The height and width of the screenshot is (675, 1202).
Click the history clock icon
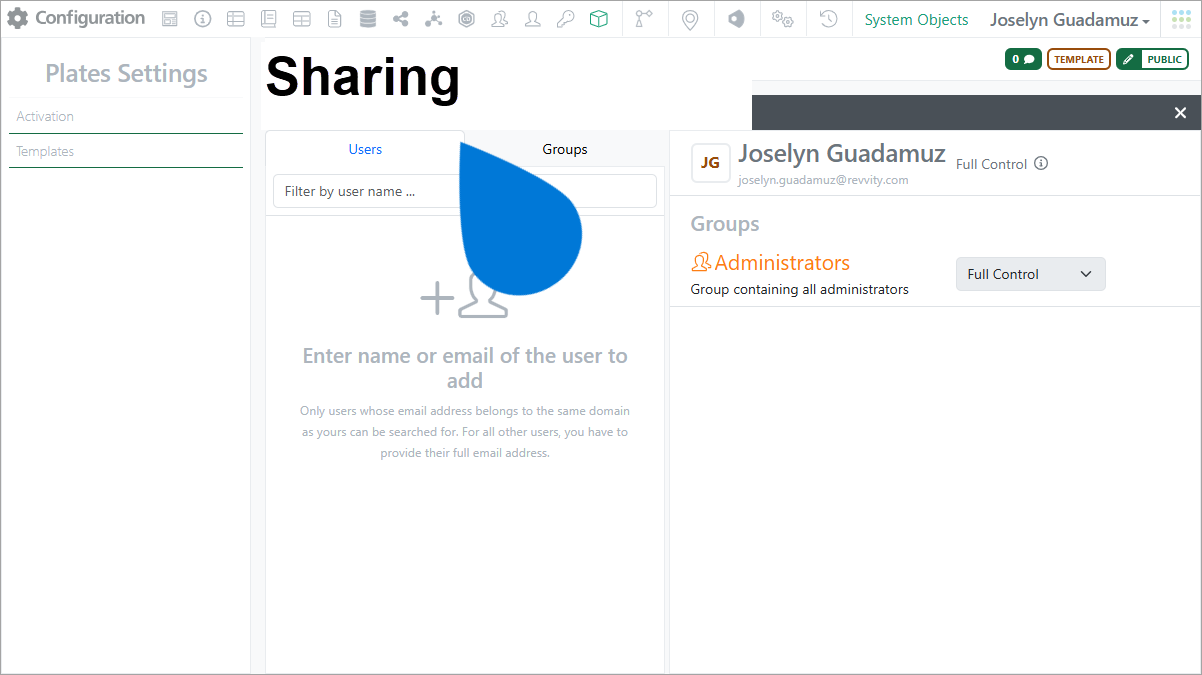(828, 19)
